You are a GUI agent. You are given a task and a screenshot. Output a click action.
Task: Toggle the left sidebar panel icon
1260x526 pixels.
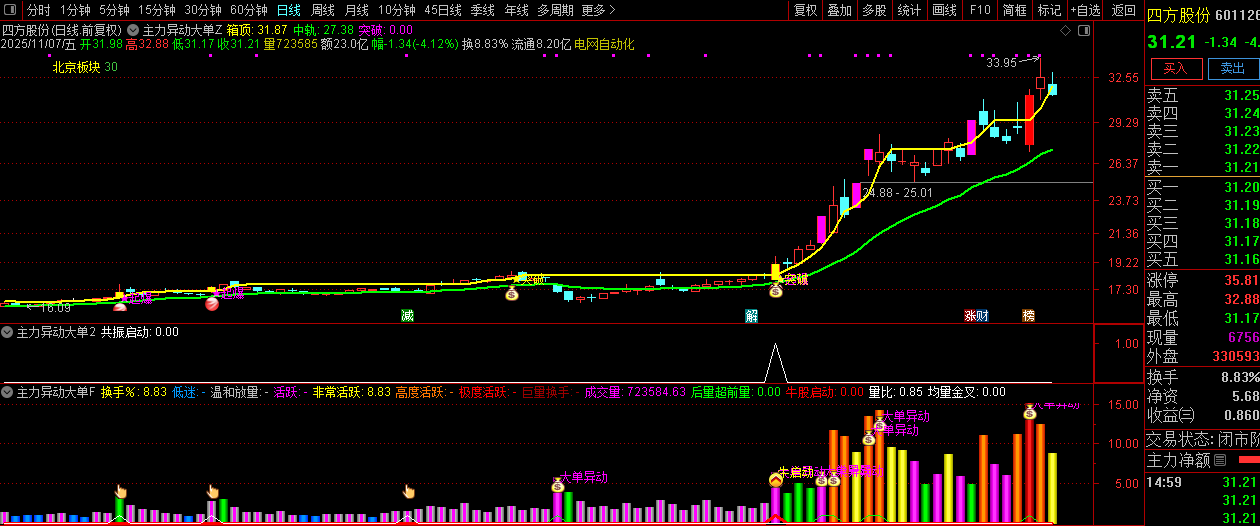point(11,10)
